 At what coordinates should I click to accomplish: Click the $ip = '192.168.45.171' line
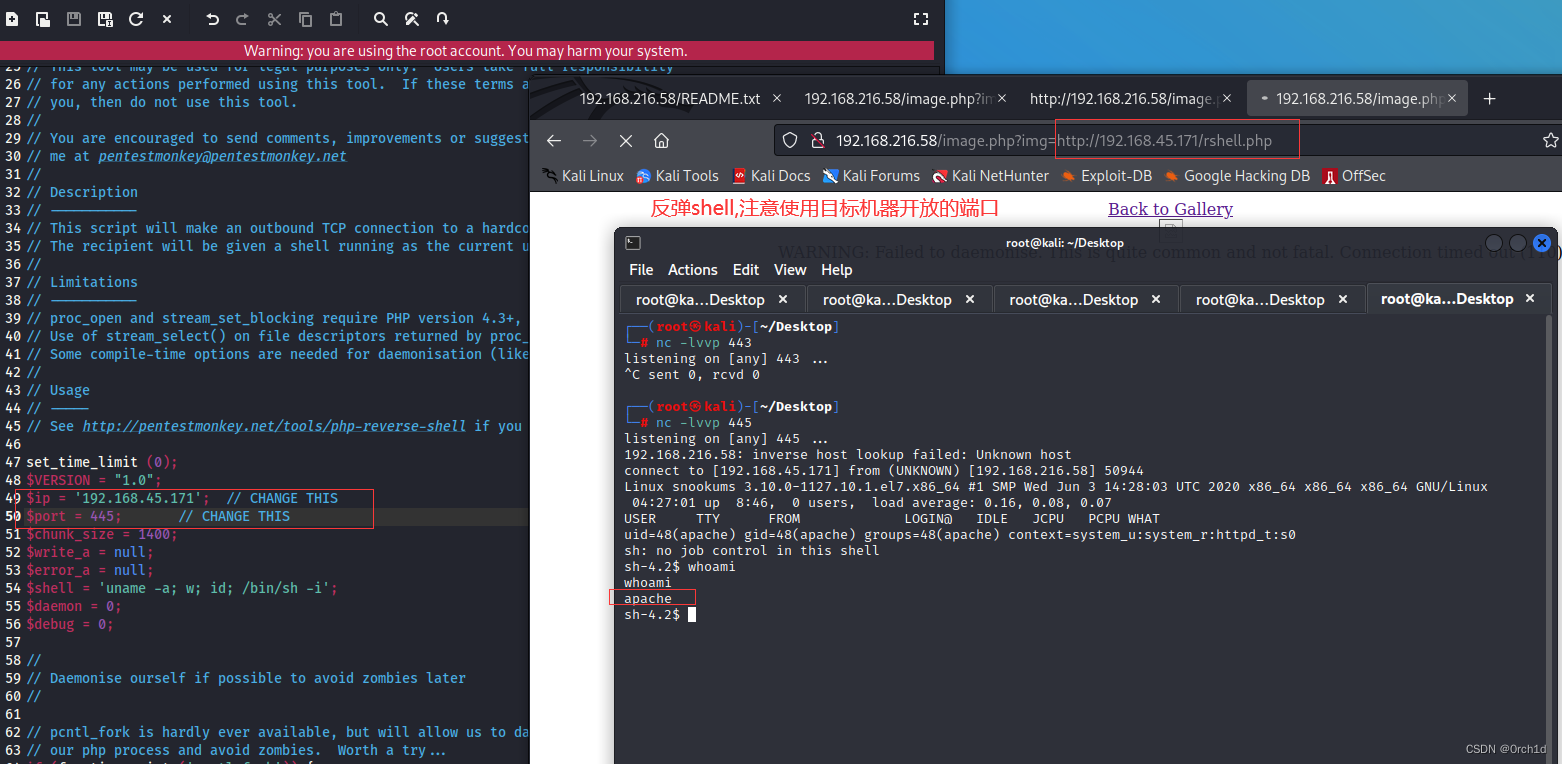(x=183, y=498)
